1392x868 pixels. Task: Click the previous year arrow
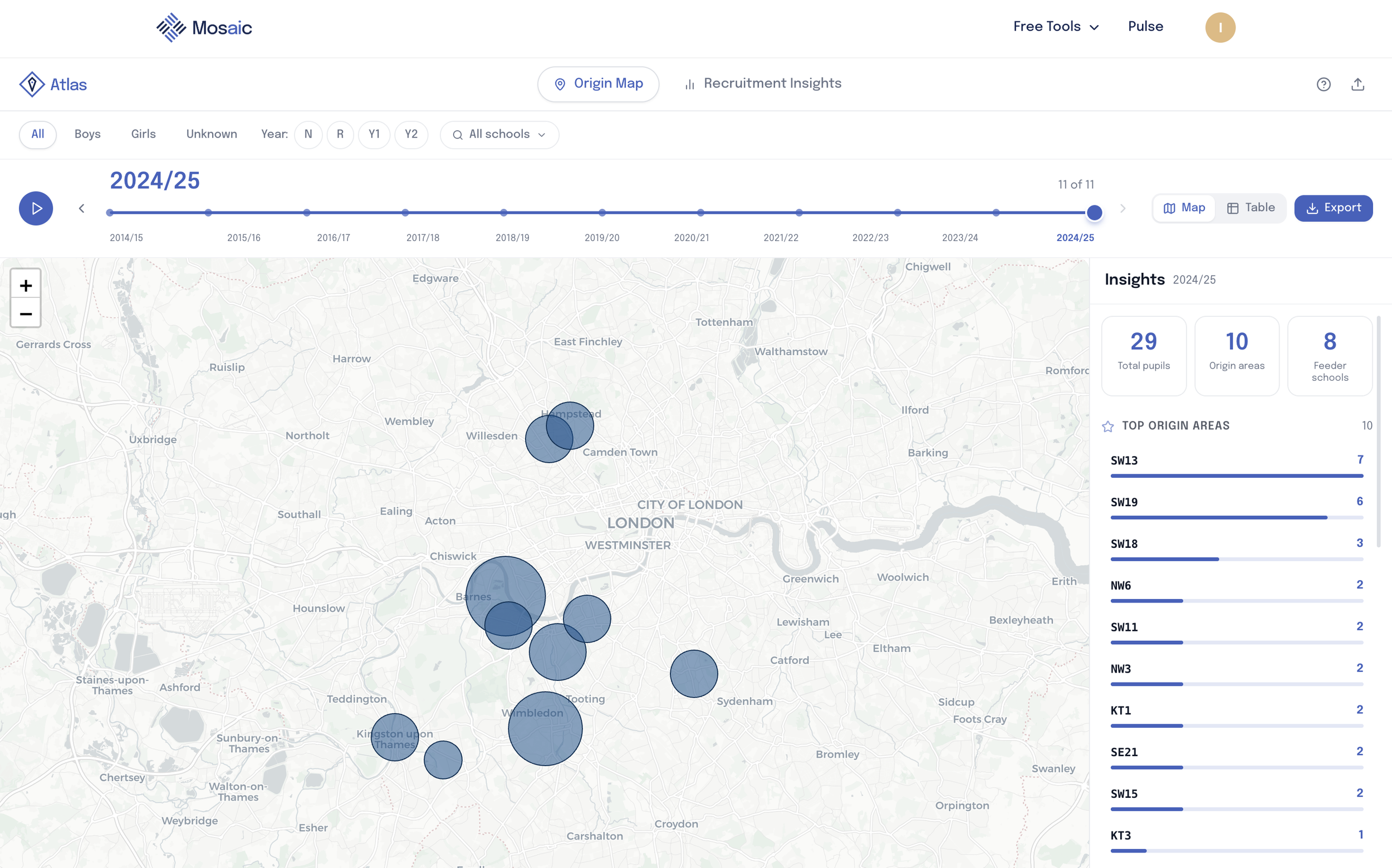pyautogui.click(x=81, y=208)
